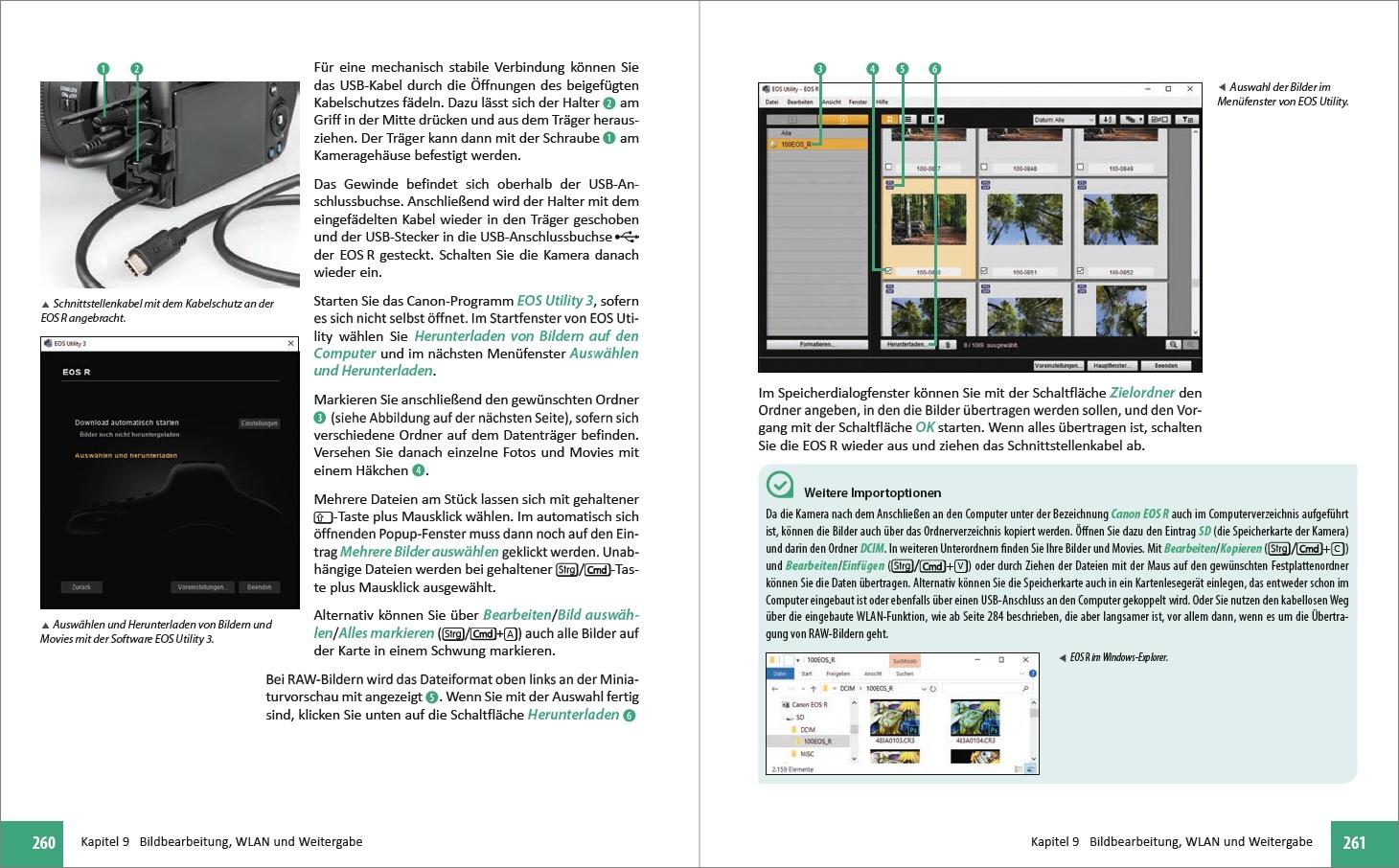Screen dimensions: 1399x868
Task: Uncheck the checkbox for image 100-0851
Action: 984,272
